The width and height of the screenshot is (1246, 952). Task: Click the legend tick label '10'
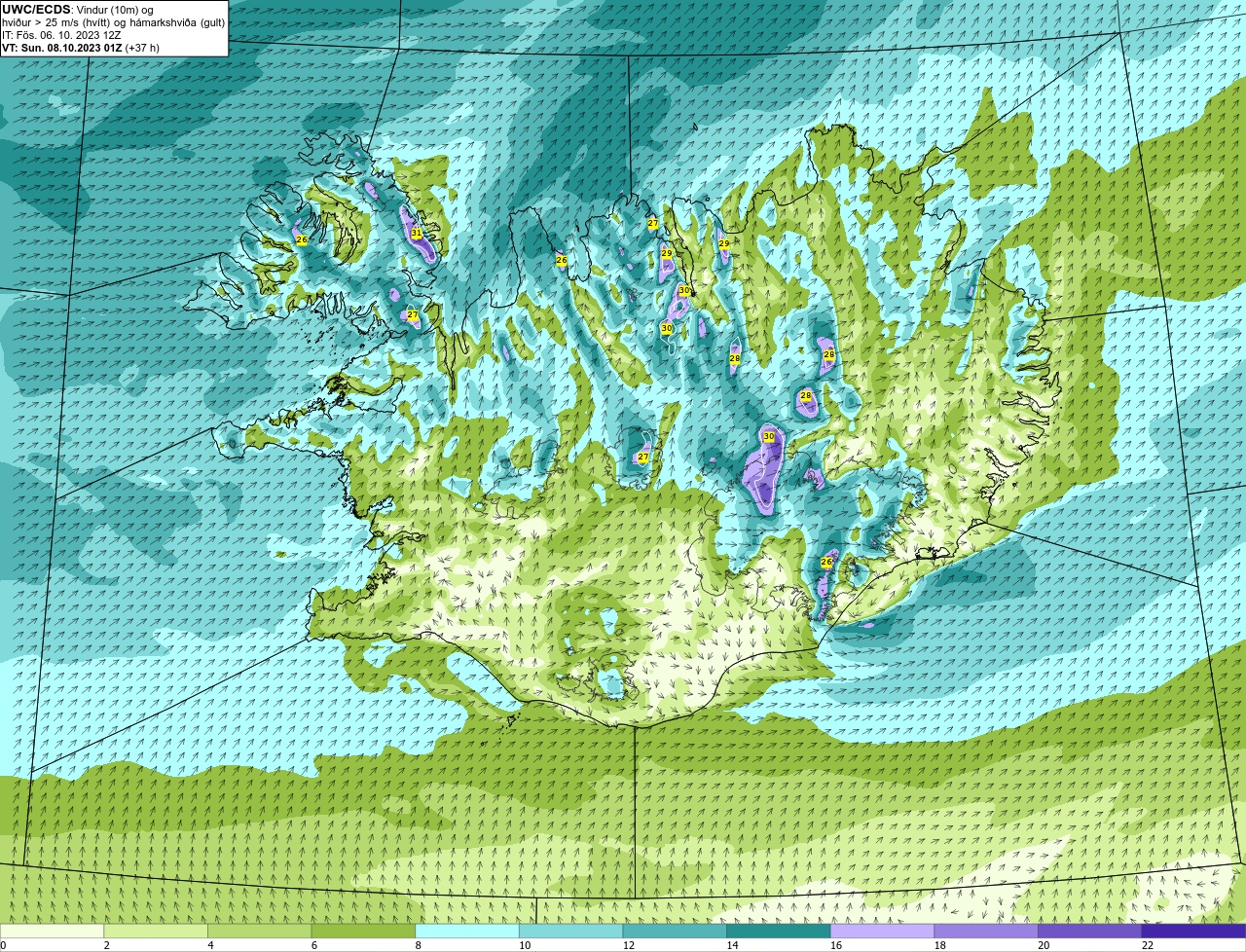(525, 945)
